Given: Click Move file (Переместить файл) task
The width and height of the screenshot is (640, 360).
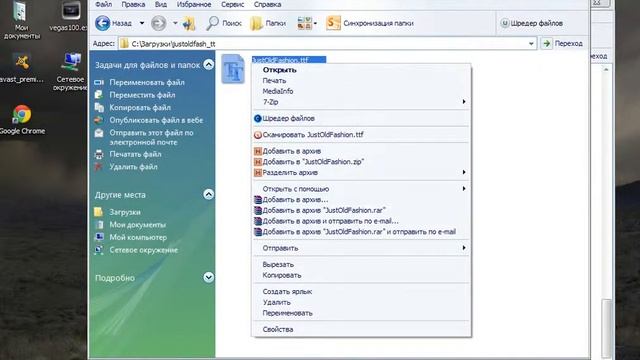Looking at the screenshot, I should 142,95.
